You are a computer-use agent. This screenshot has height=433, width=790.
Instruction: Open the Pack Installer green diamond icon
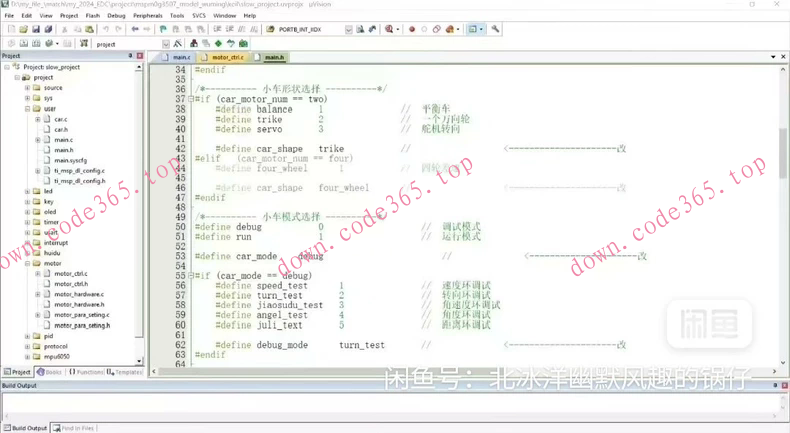pos(218,44)
